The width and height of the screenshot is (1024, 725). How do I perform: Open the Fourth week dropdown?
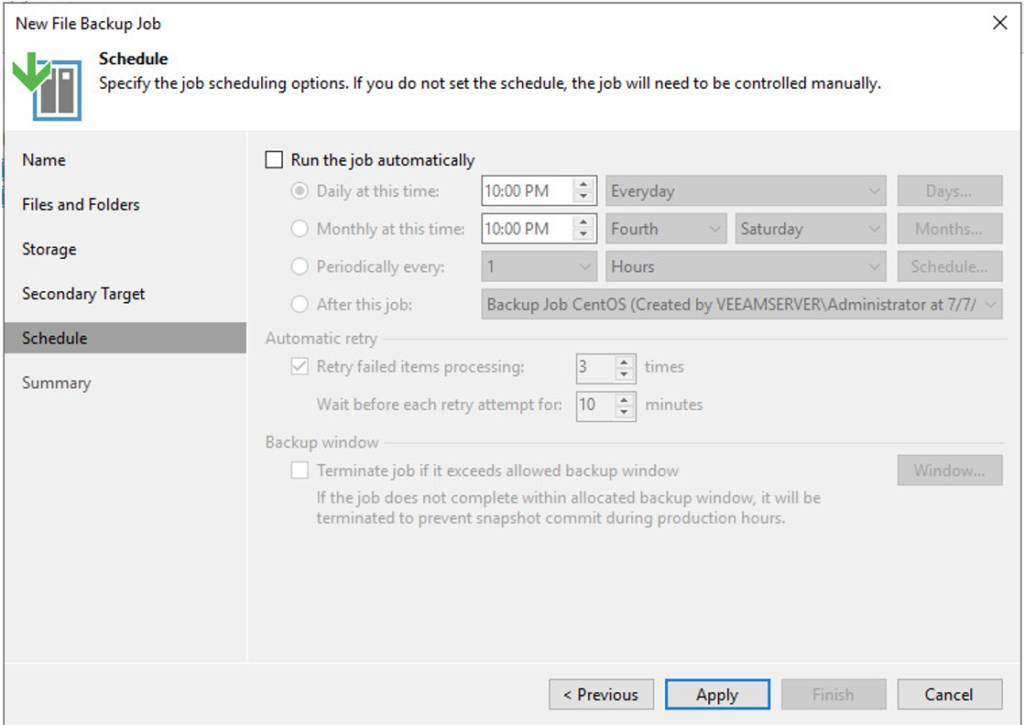point(665,229)
